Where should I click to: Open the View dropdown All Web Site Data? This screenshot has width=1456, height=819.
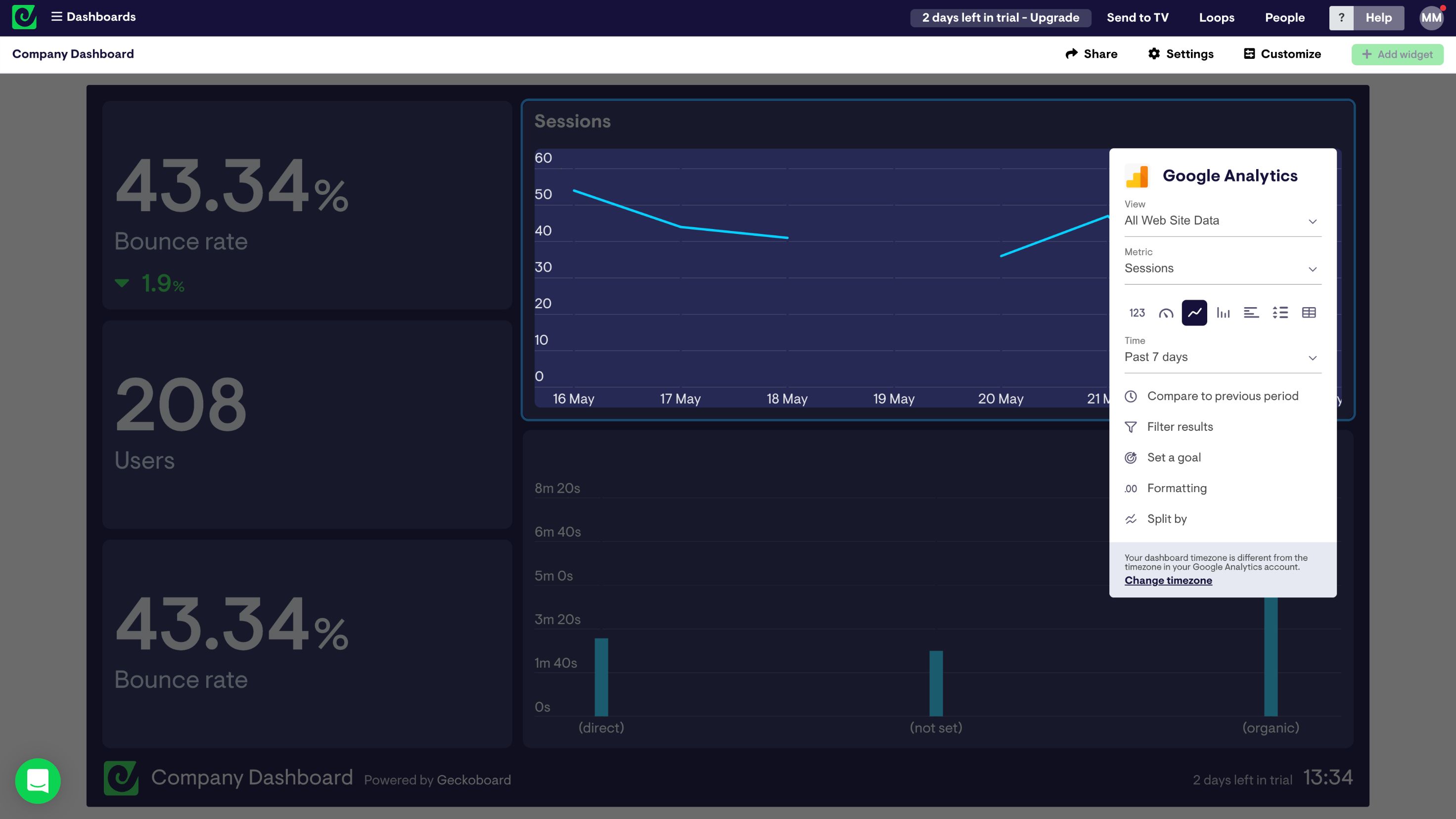[x=1223, y=221]
